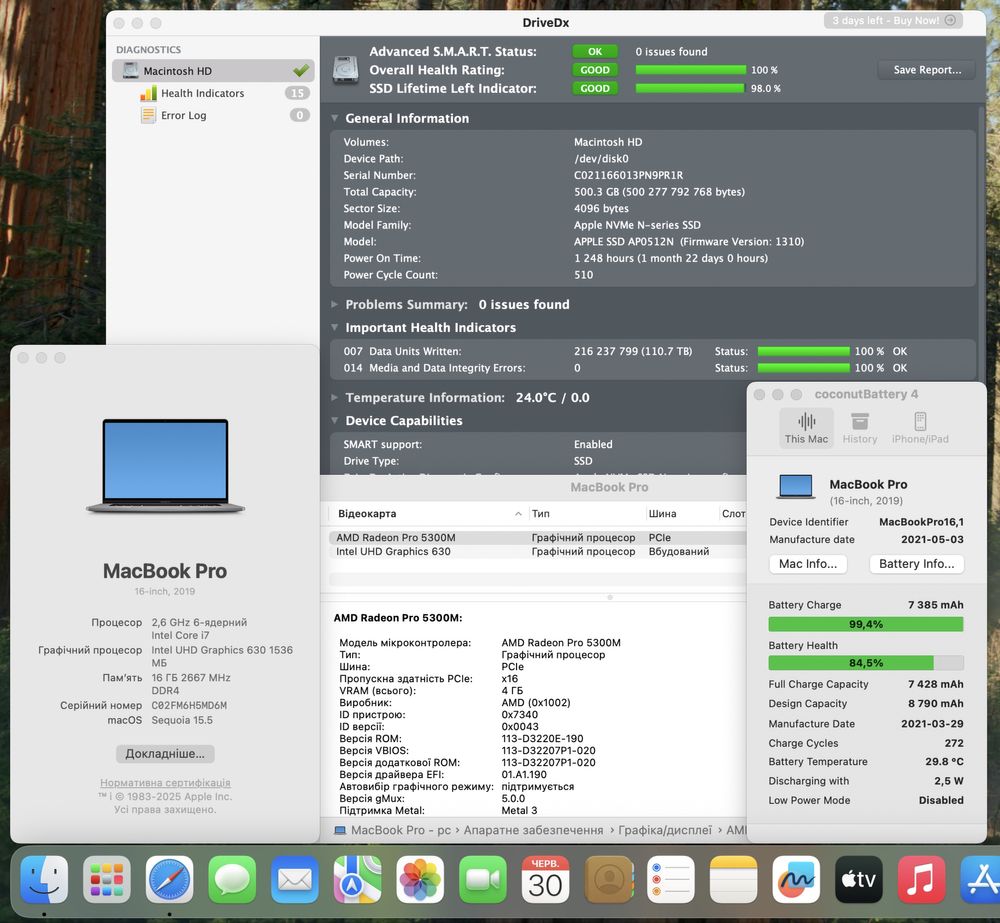Screen dimensions: 1000x923
Task: Click green checkmark next to Macintosh HD
Action: click(300, 70)
